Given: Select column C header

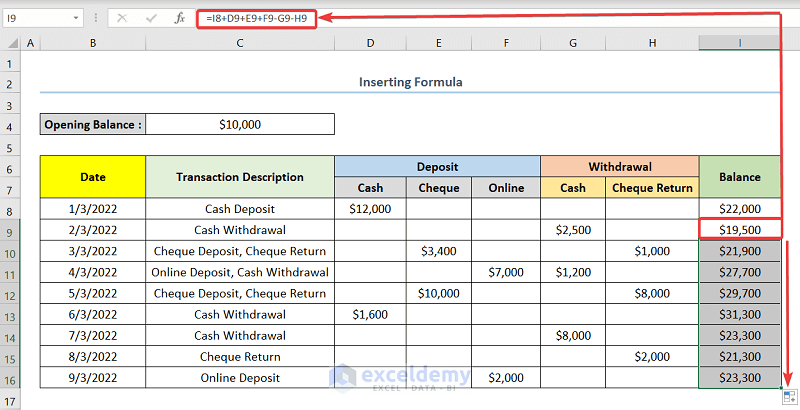Looking at the screenshot, I should click(x=240, y=43).
